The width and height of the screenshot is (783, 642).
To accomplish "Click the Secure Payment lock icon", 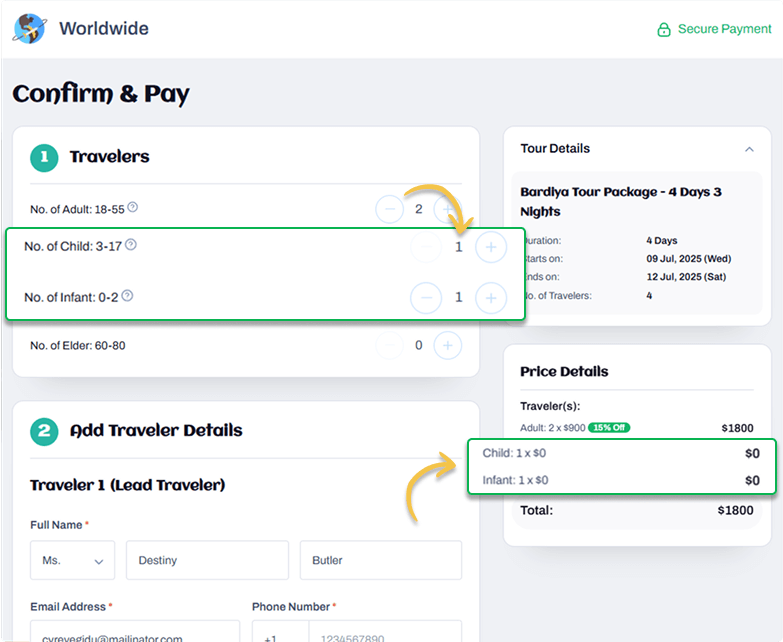I will [x=664, y=29].
